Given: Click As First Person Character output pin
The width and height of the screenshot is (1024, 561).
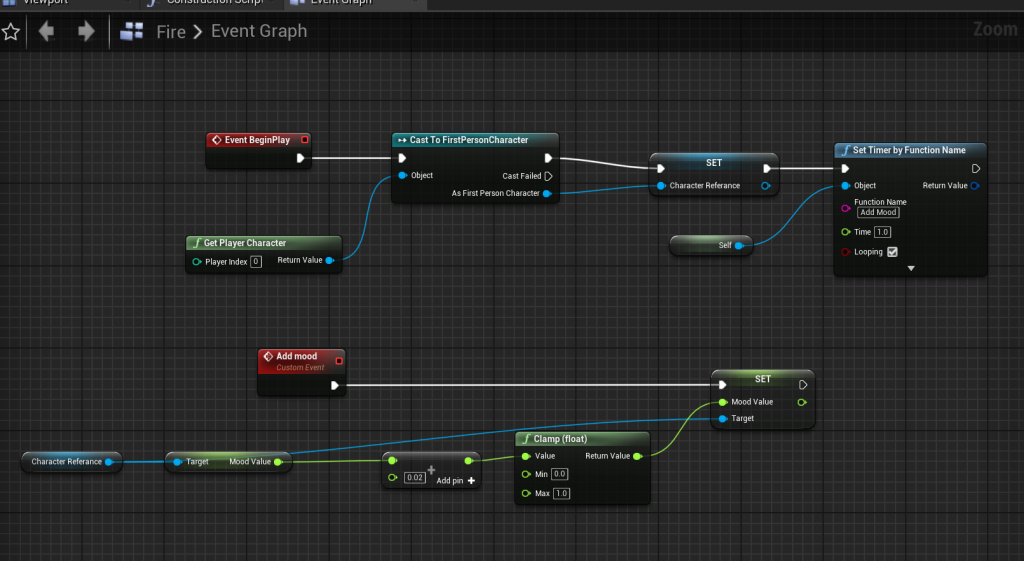Looking at the screenshot, I should click(547, 193).
